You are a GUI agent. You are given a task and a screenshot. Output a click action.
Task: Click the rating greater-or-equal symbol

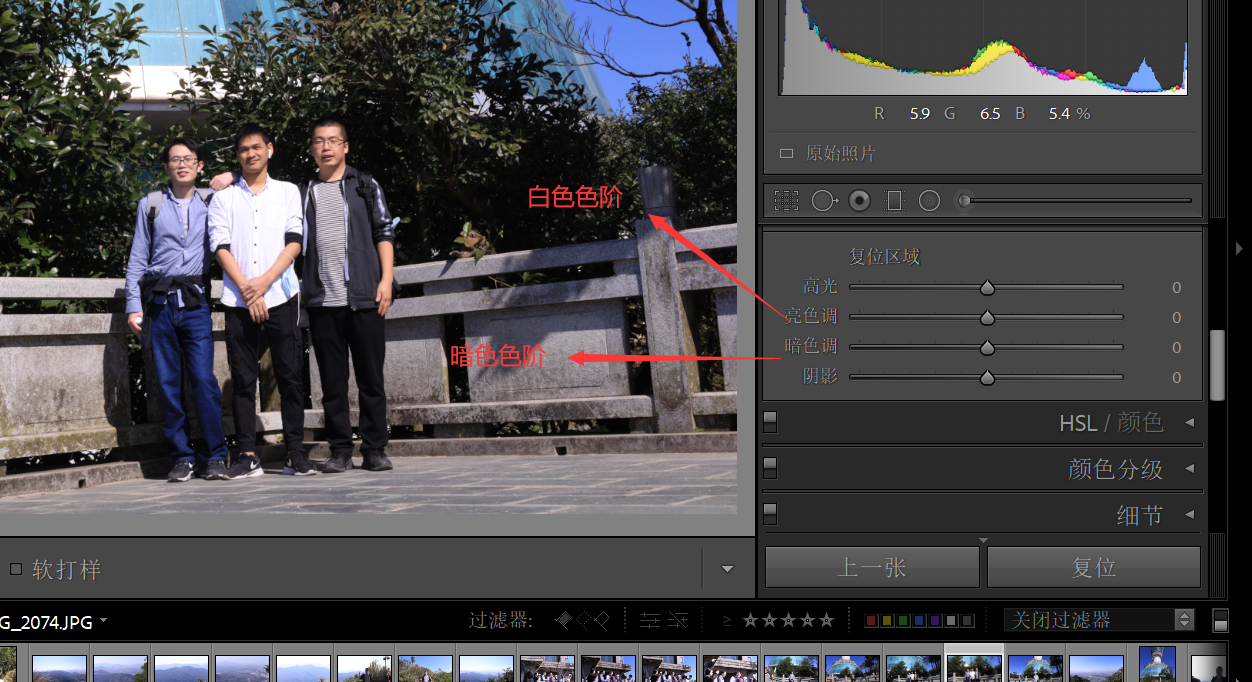pos(727,621)
